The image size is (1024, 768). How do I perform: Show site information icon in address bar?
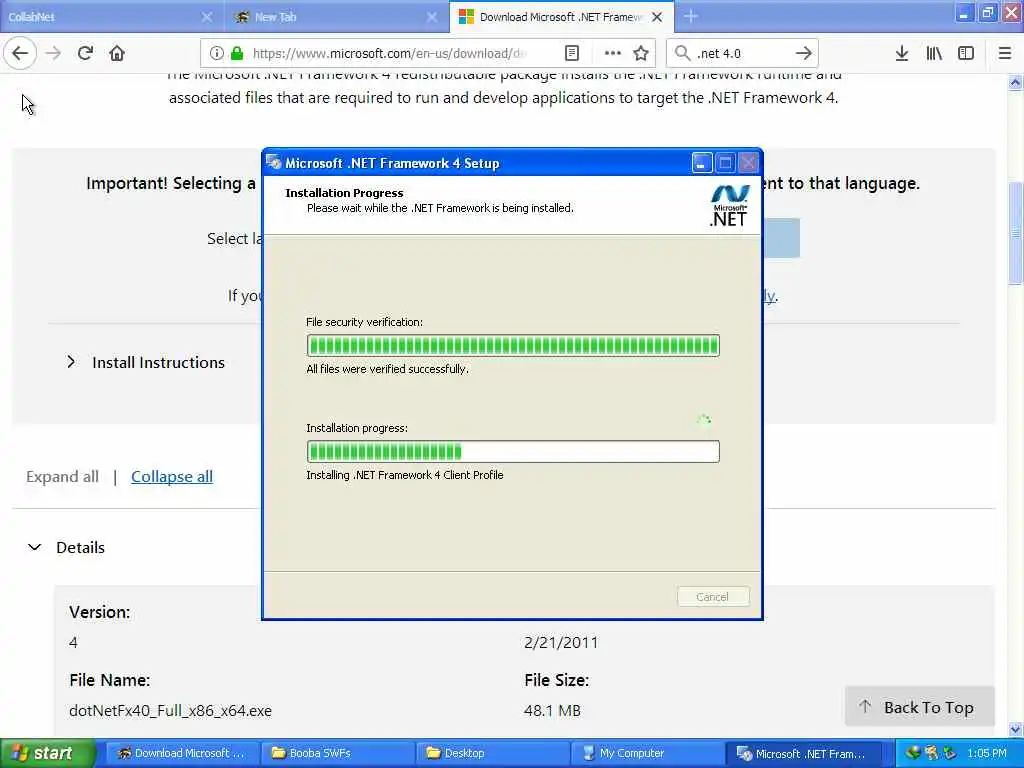(x=217, y=53)
